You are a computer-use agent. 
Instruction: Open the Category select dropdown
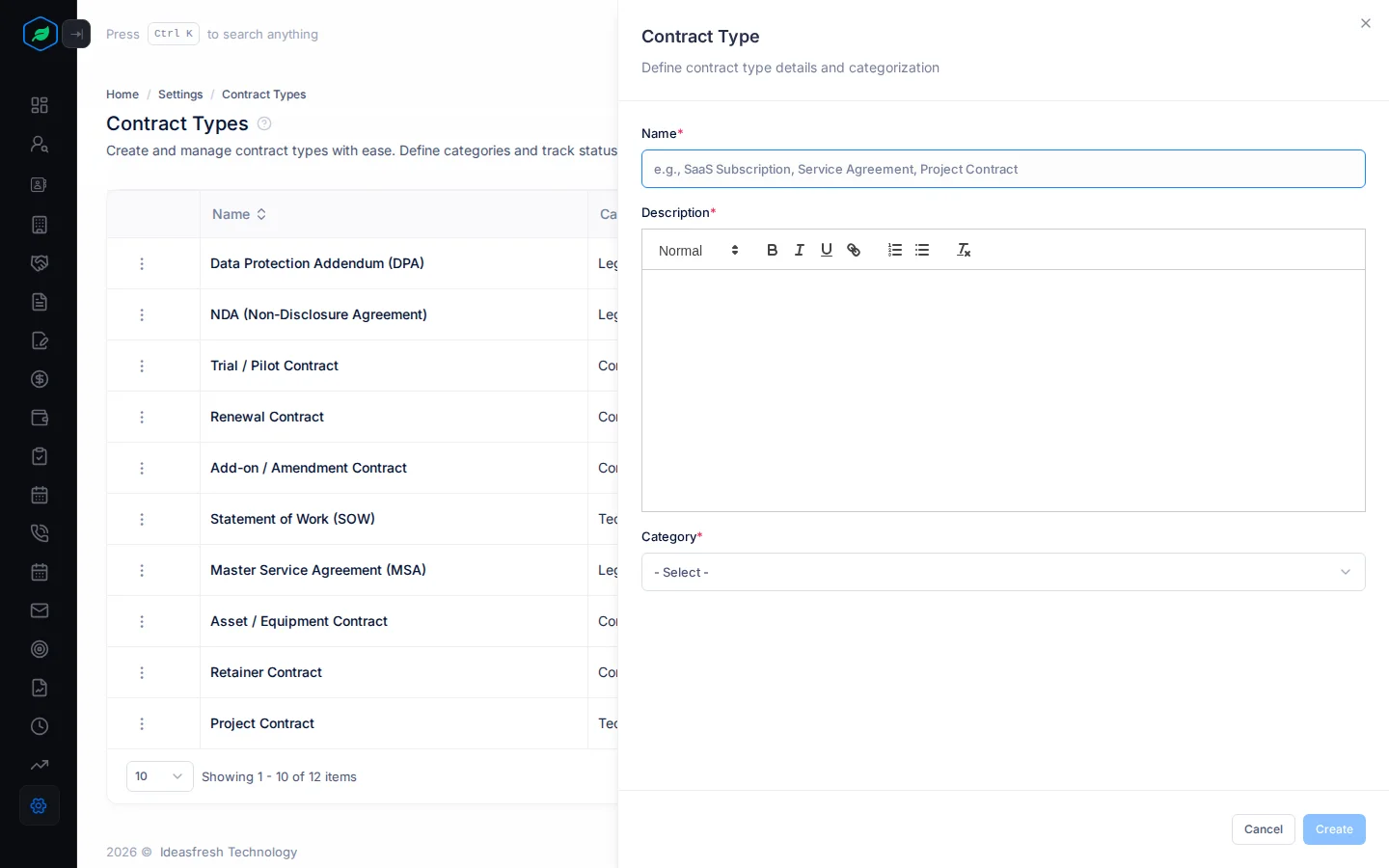[1003, 572]
